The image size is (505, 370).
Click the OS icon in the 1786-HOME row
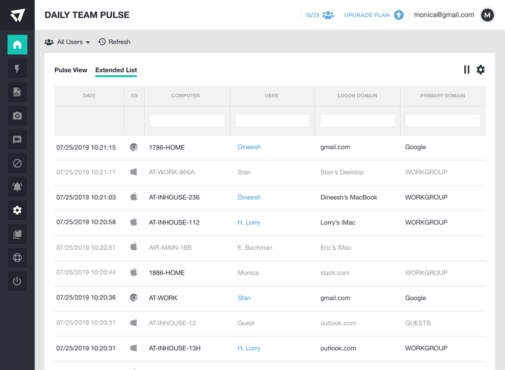134,147
